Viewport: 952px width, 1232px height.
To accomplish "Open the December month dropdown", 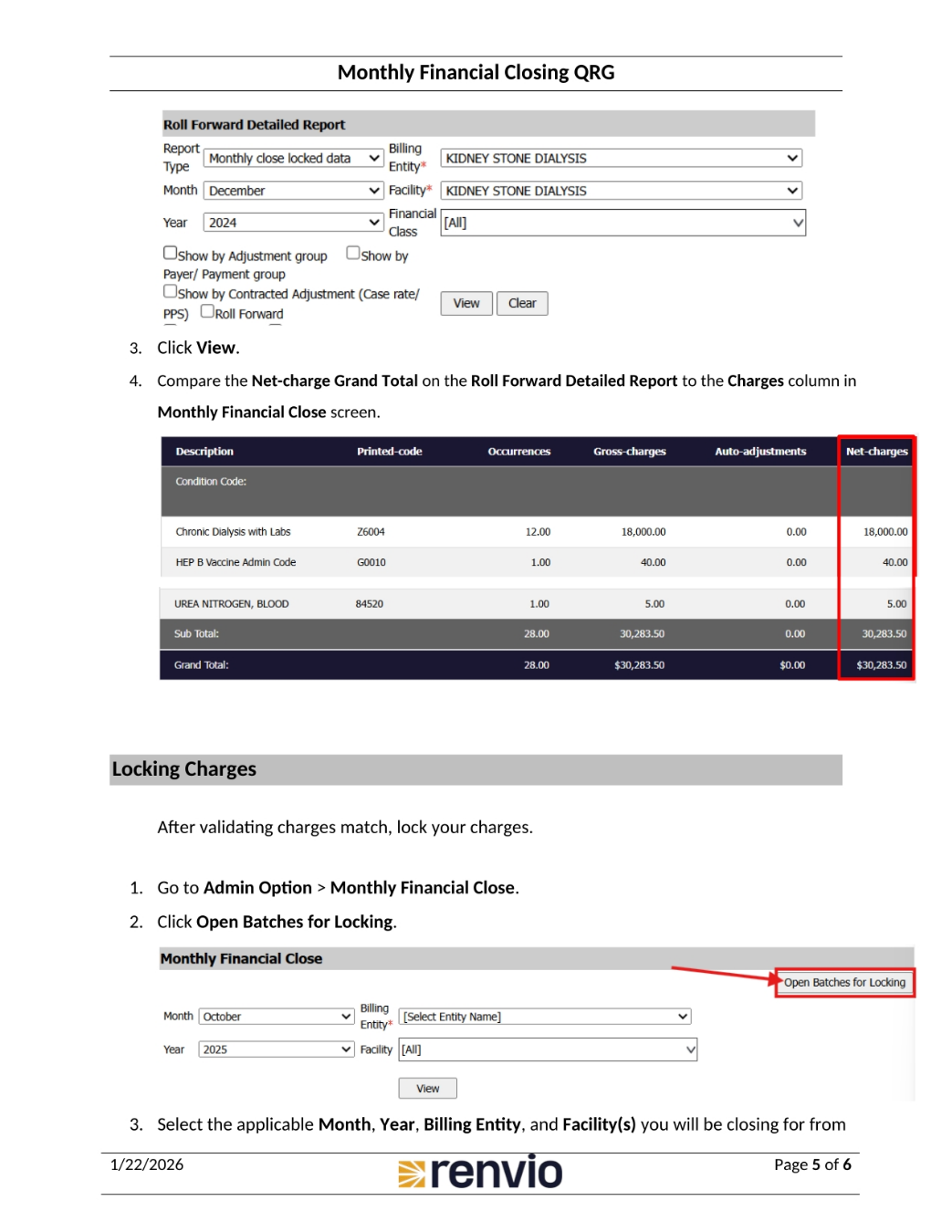I will (293, 191).
